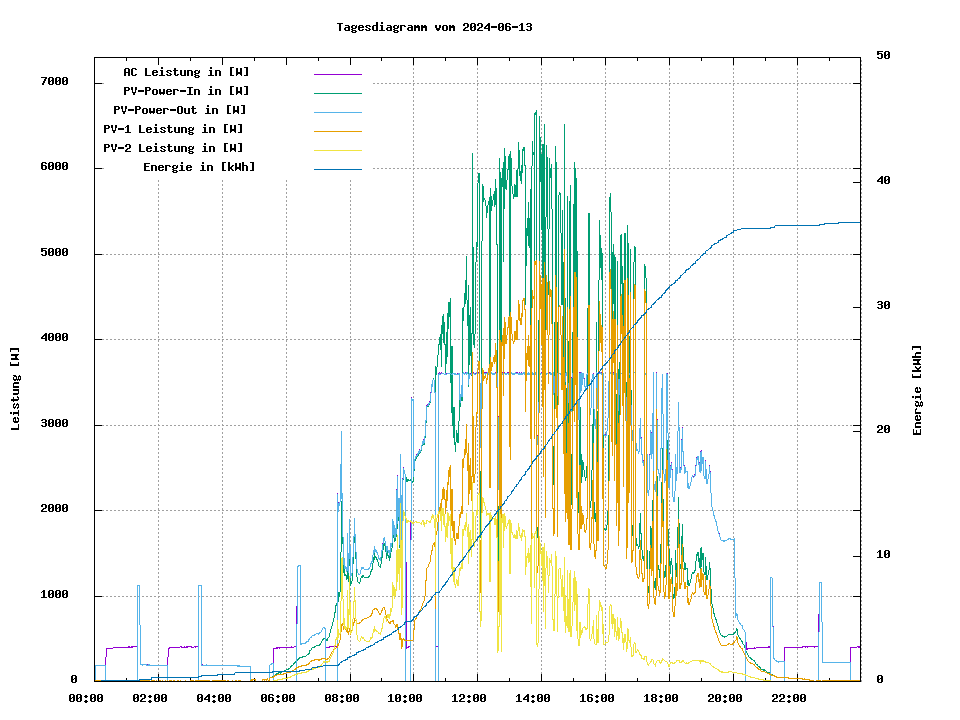The width and height of the screenshot is (960, 720).
Task: Click the purple AC Leistung legend line sample
Action: pos(337,74)
